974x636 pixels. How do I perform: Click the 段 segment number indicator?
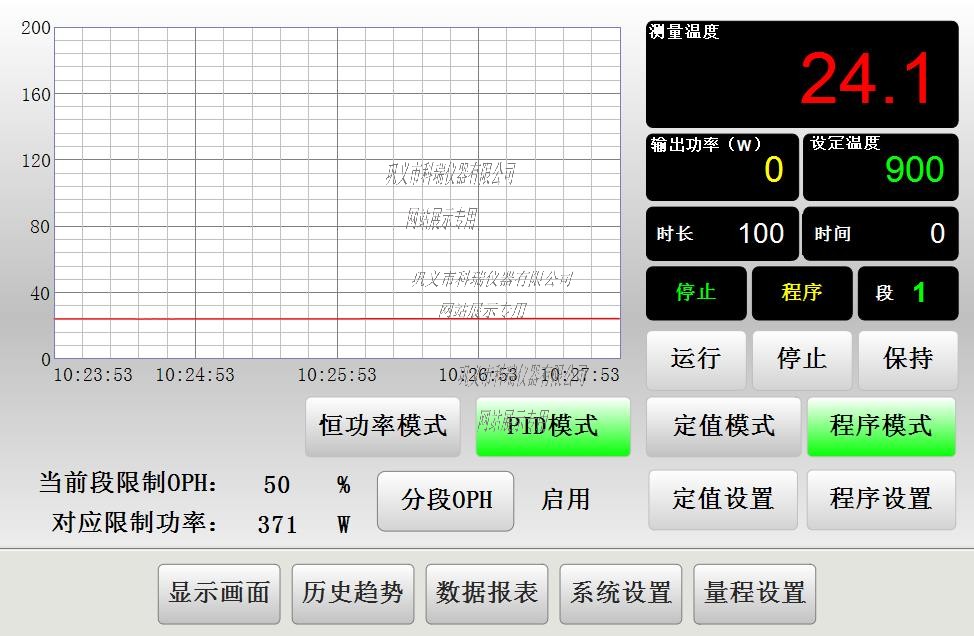908,293
